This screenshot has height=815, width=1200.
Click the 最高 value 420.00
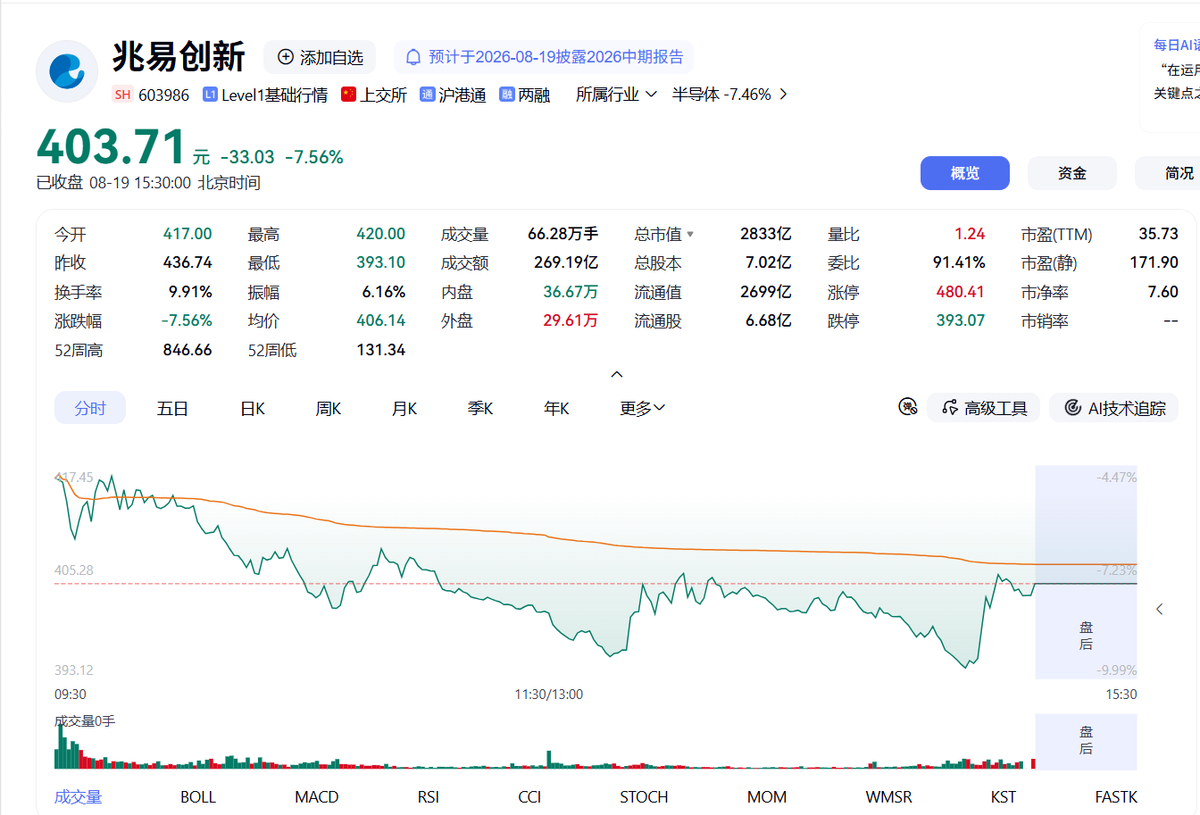click(x=381, y=234)
